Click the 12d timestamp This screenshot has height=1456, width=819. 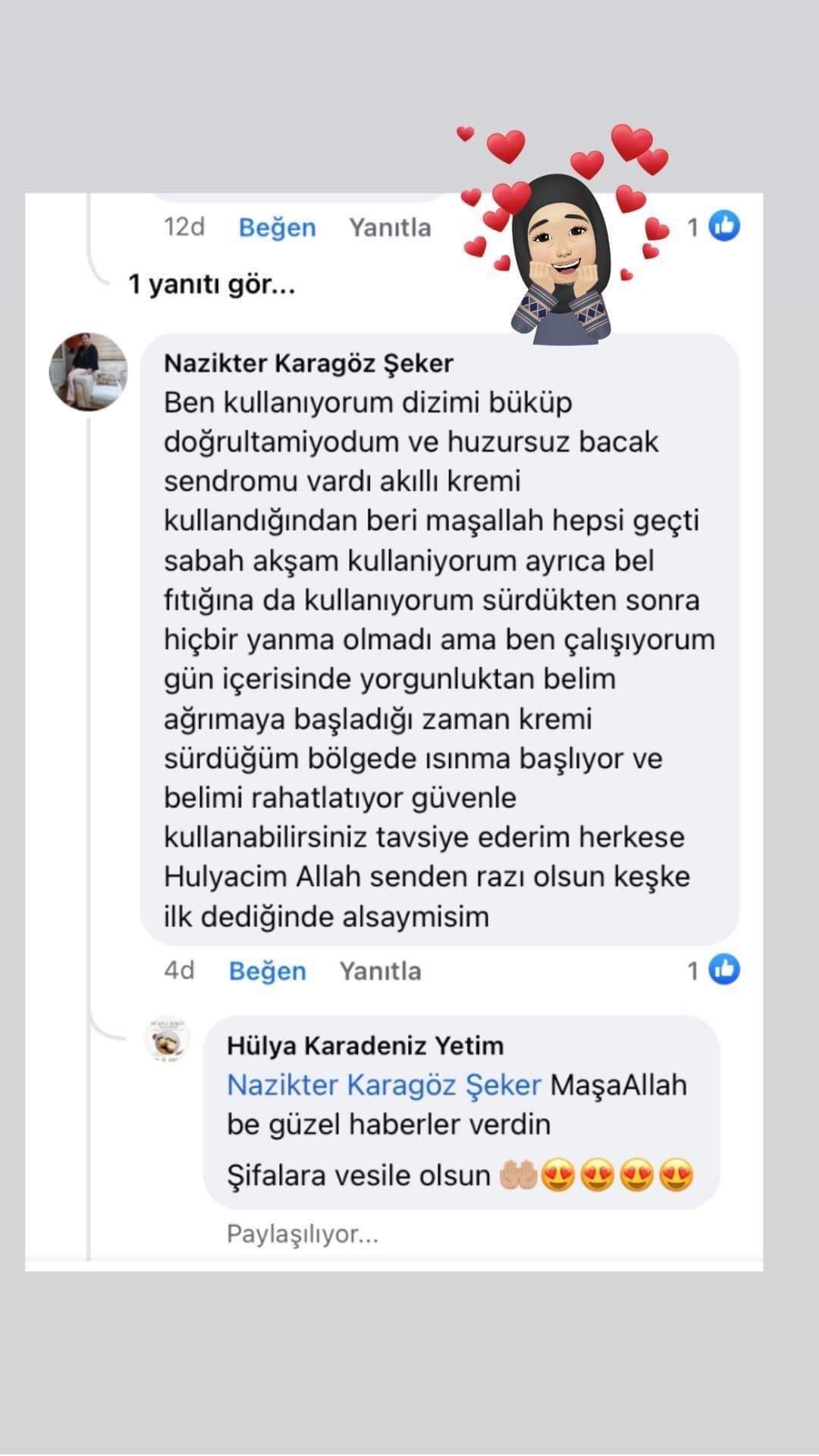click(184, 227)
